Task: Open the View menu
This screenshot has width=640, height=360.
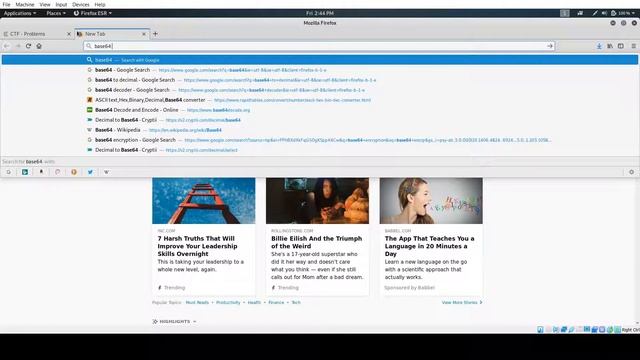Action: point(45,4)
